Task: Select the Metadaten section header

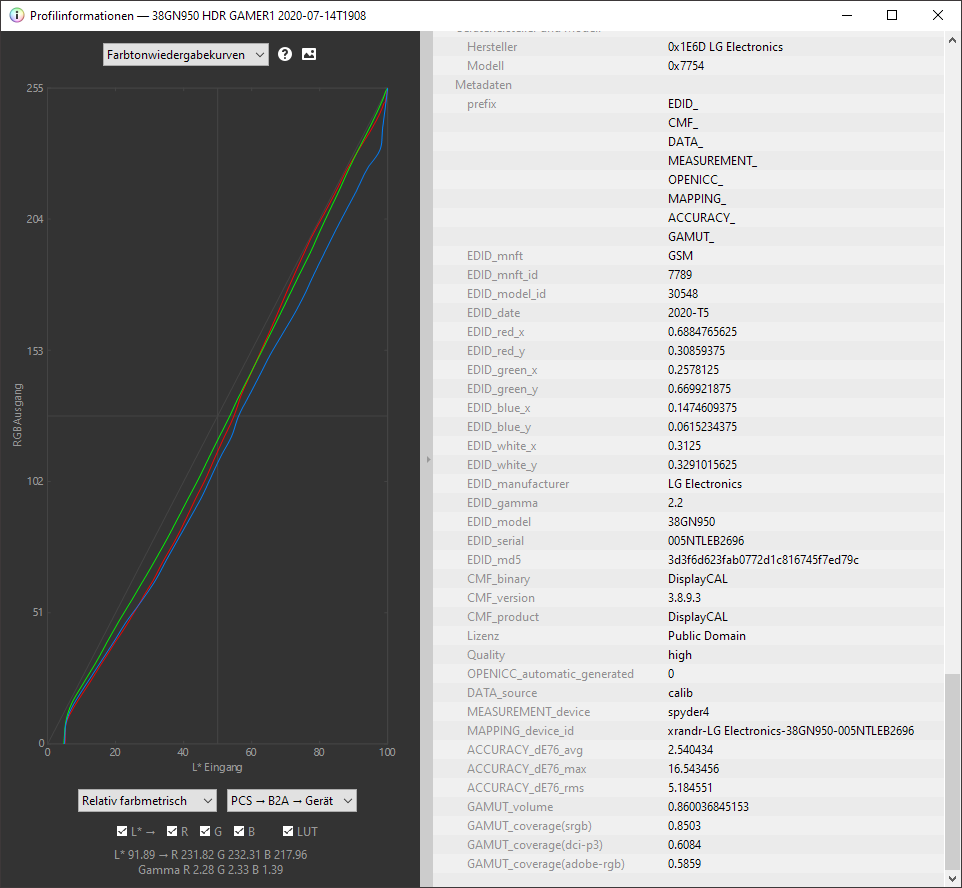Action: 483,85
